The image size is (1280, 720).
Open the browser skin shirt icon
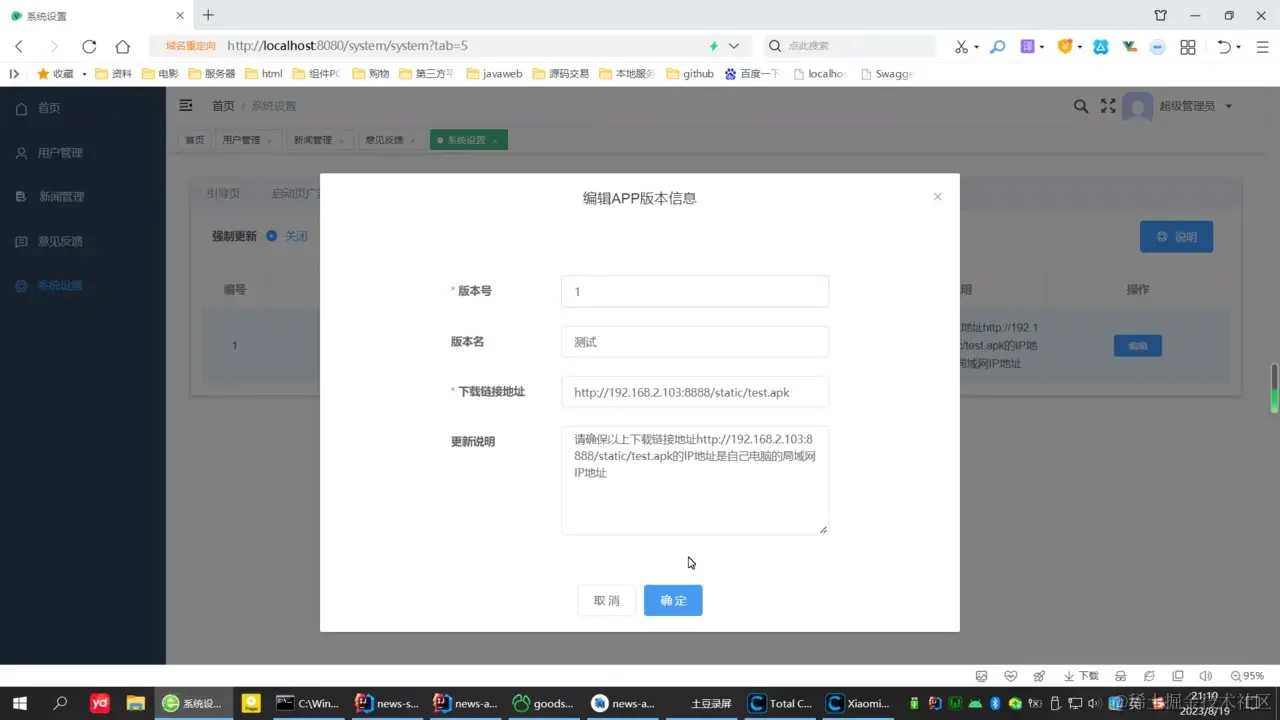tap(1160, 15)
